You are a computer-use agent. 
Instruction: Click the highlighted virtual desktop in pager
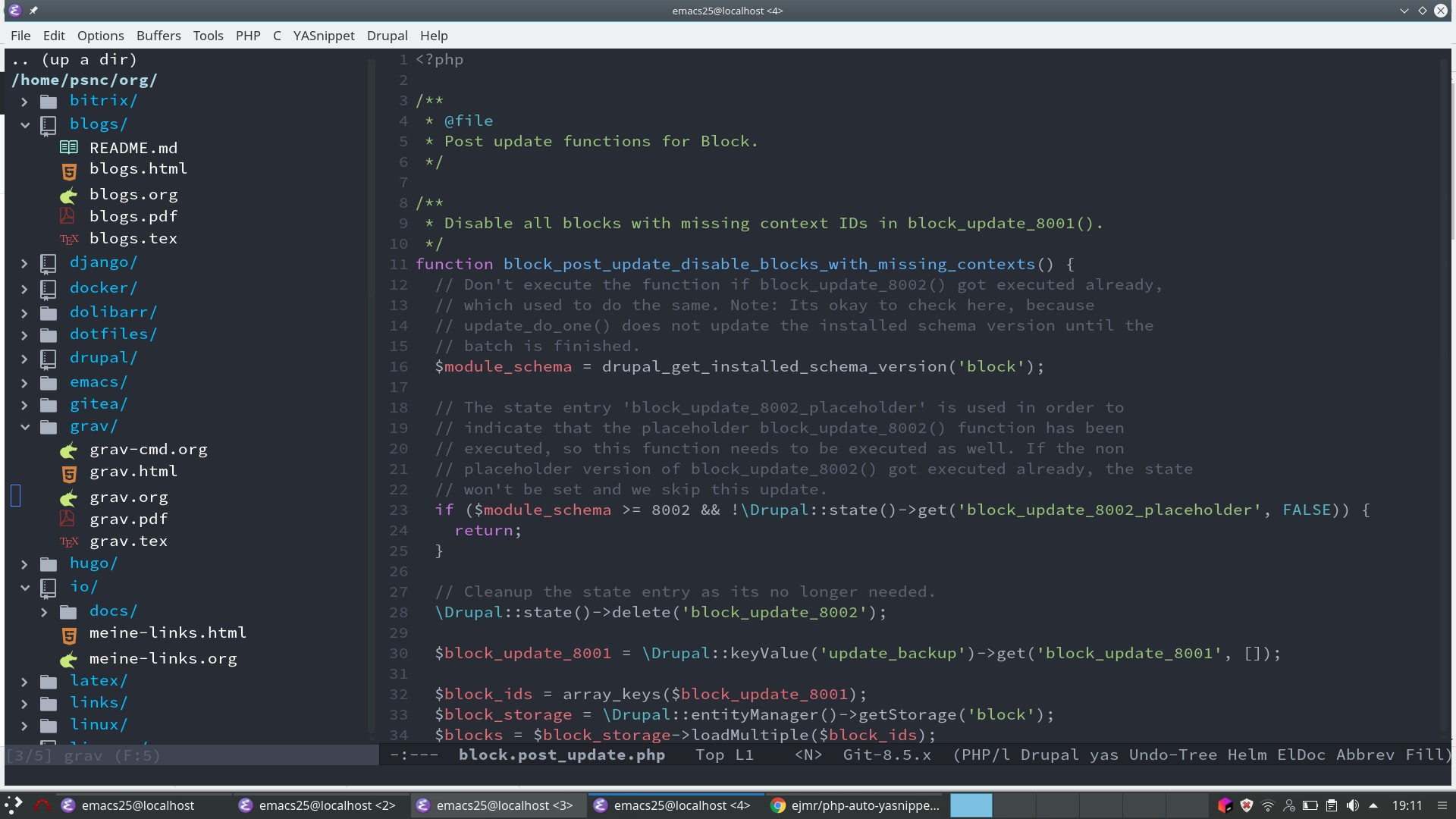pyautogui.click(x=971, y=805)
